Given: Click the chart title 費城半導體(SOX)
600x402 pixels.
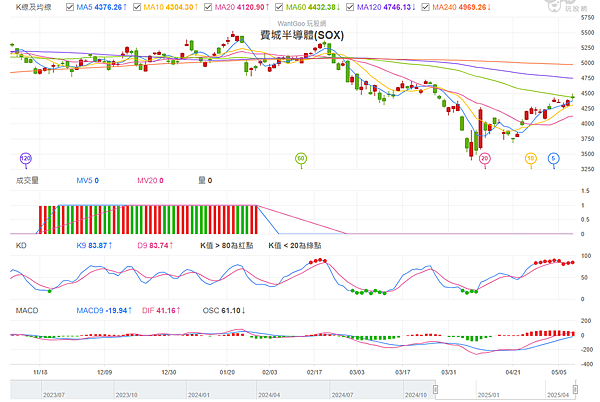Looking at the screenshot, I should tap(302, 35).
